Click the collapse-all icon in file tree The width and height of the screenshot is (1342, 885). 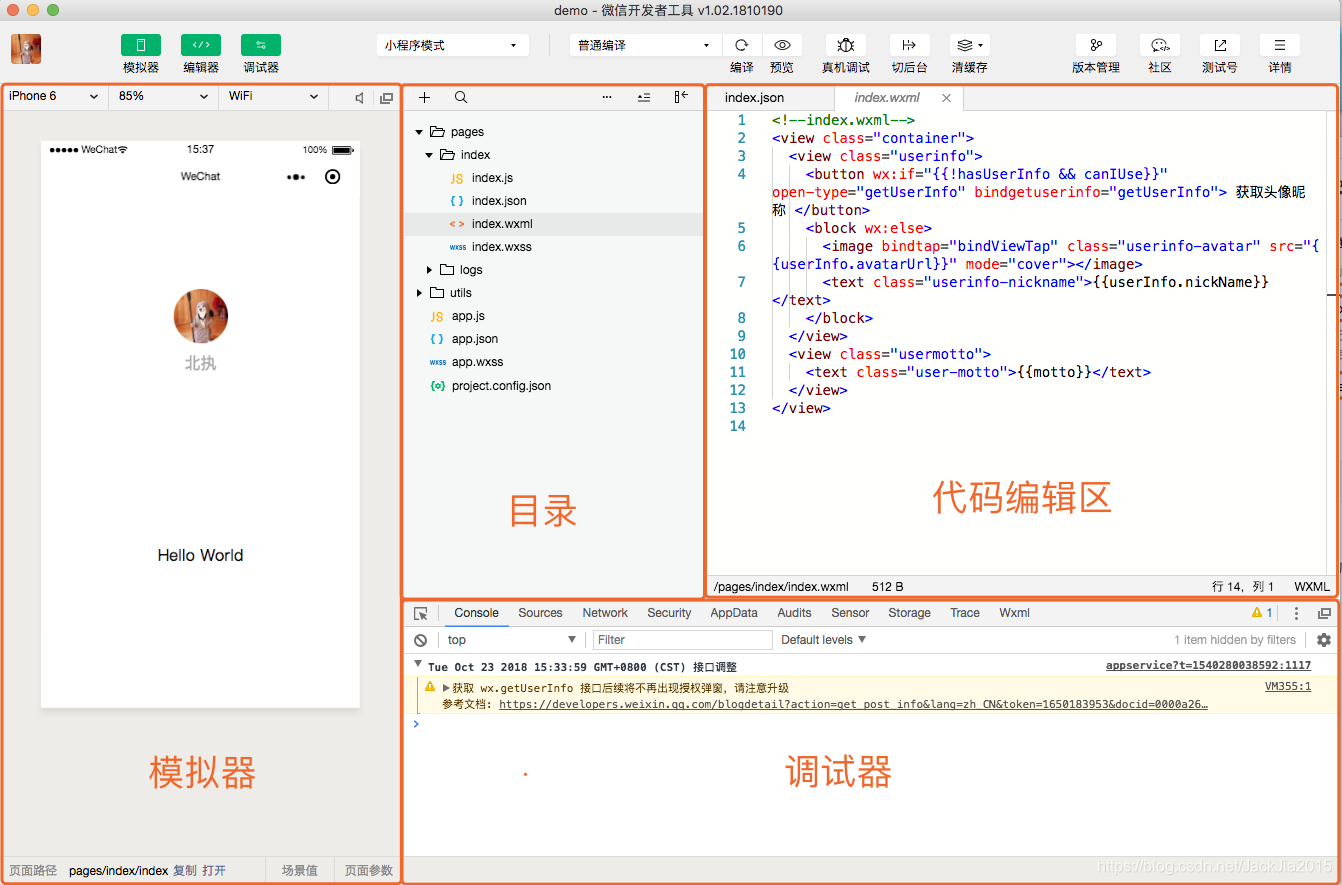click(x=644, y=97)
